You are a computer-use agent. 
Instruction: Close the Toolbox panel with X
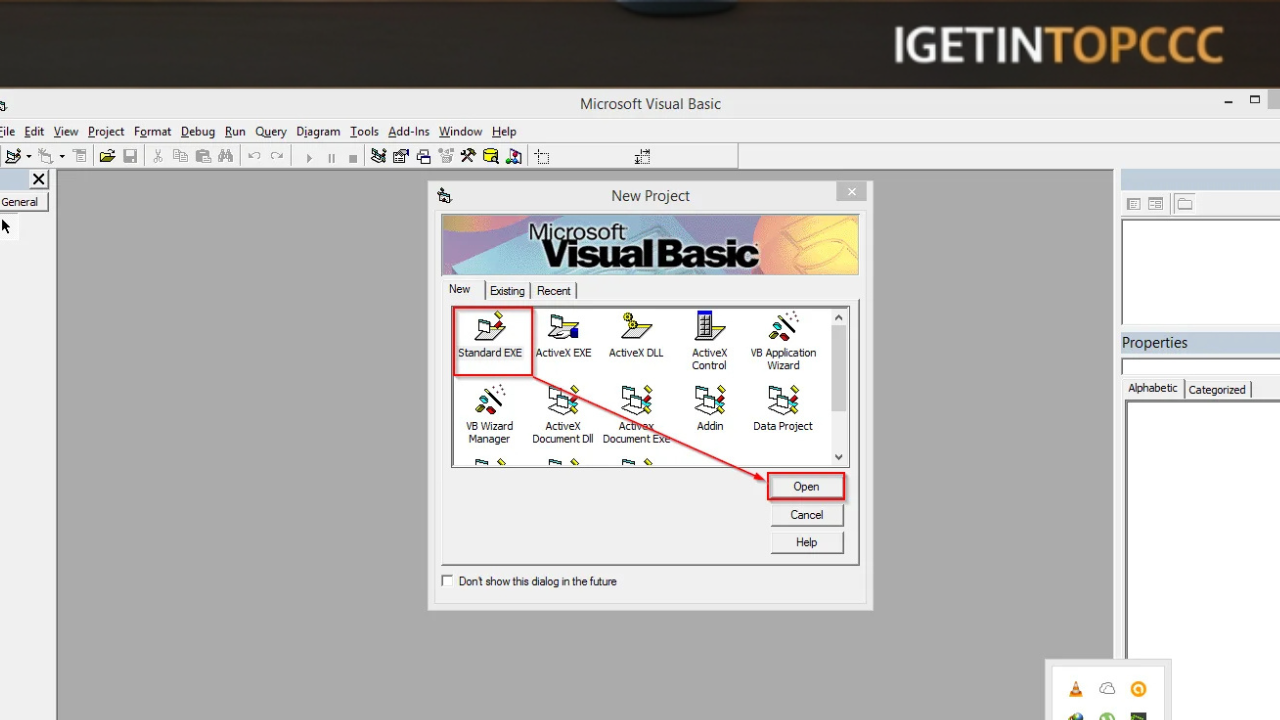[39, 180]
